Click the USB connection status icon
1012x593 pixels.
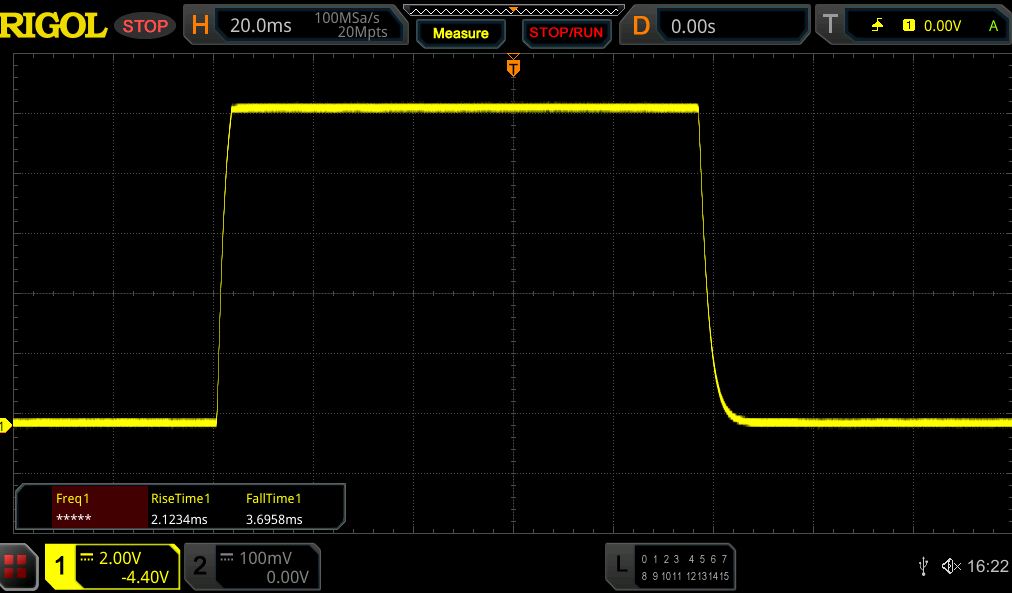[923, 567]
